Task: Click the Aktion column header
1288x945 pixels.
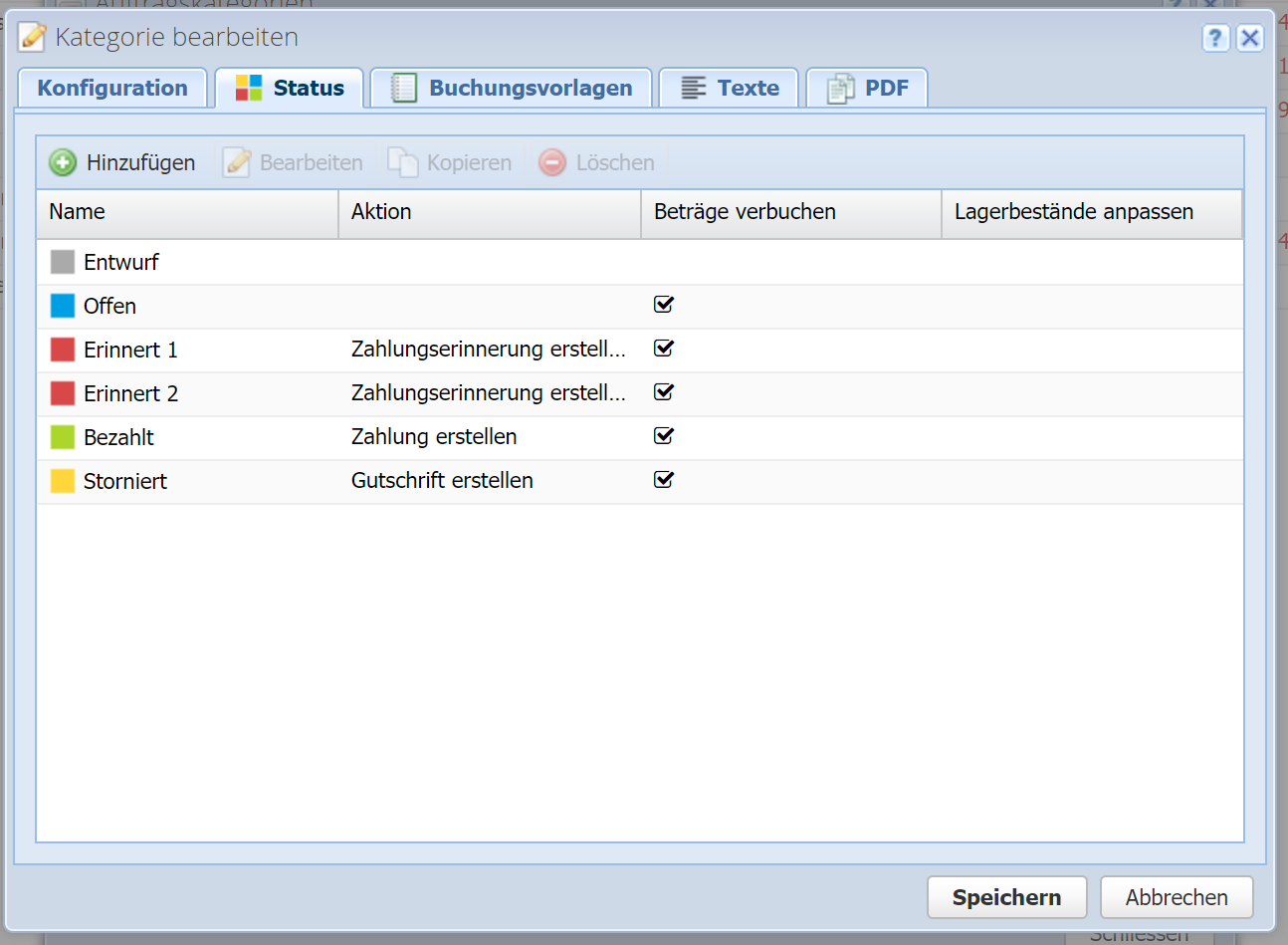Action: [381, 212]
